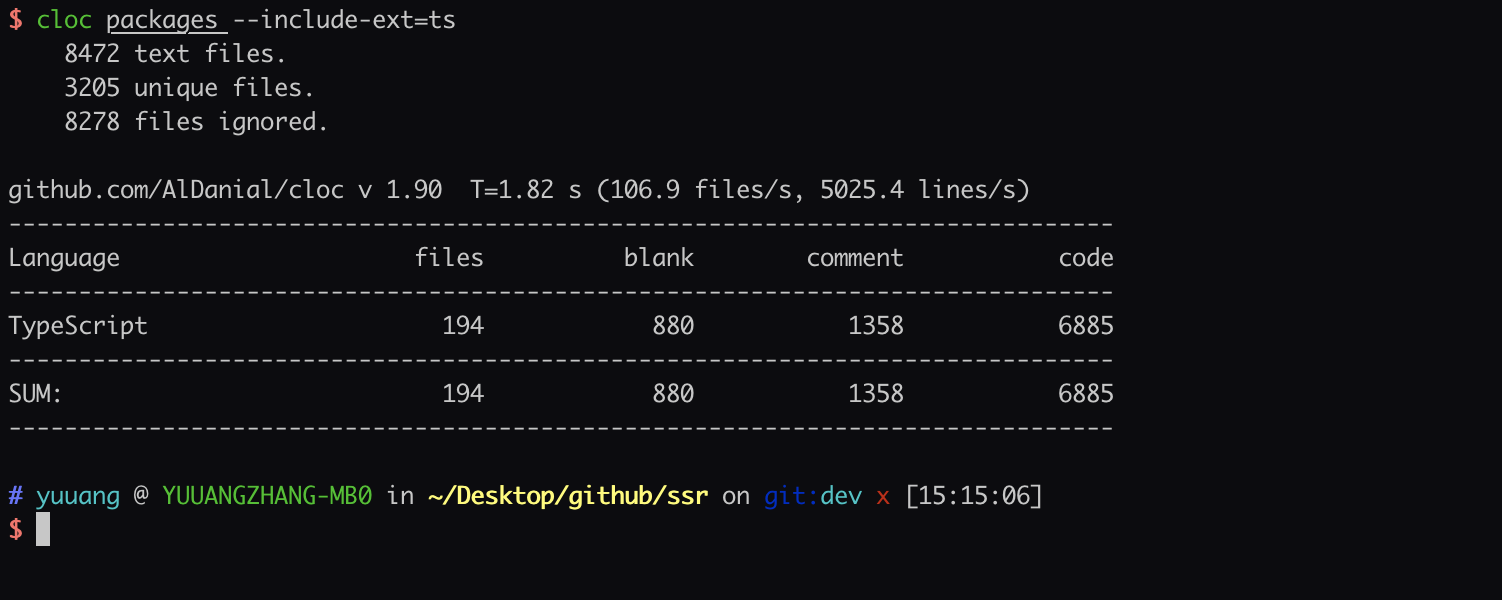This screenshot has width=1502, height=600.
Task: Click the red x git dirty marker
Action: (x=883, y=497)
